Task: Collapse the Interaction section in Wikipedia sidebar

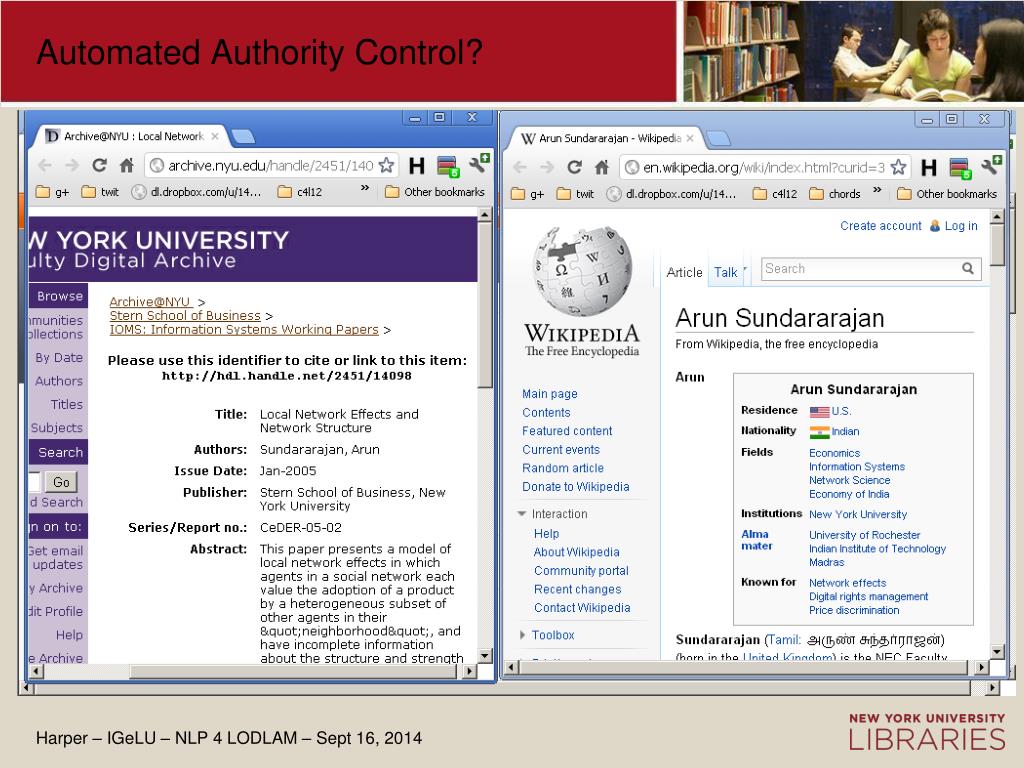Action: pos(522,514)
